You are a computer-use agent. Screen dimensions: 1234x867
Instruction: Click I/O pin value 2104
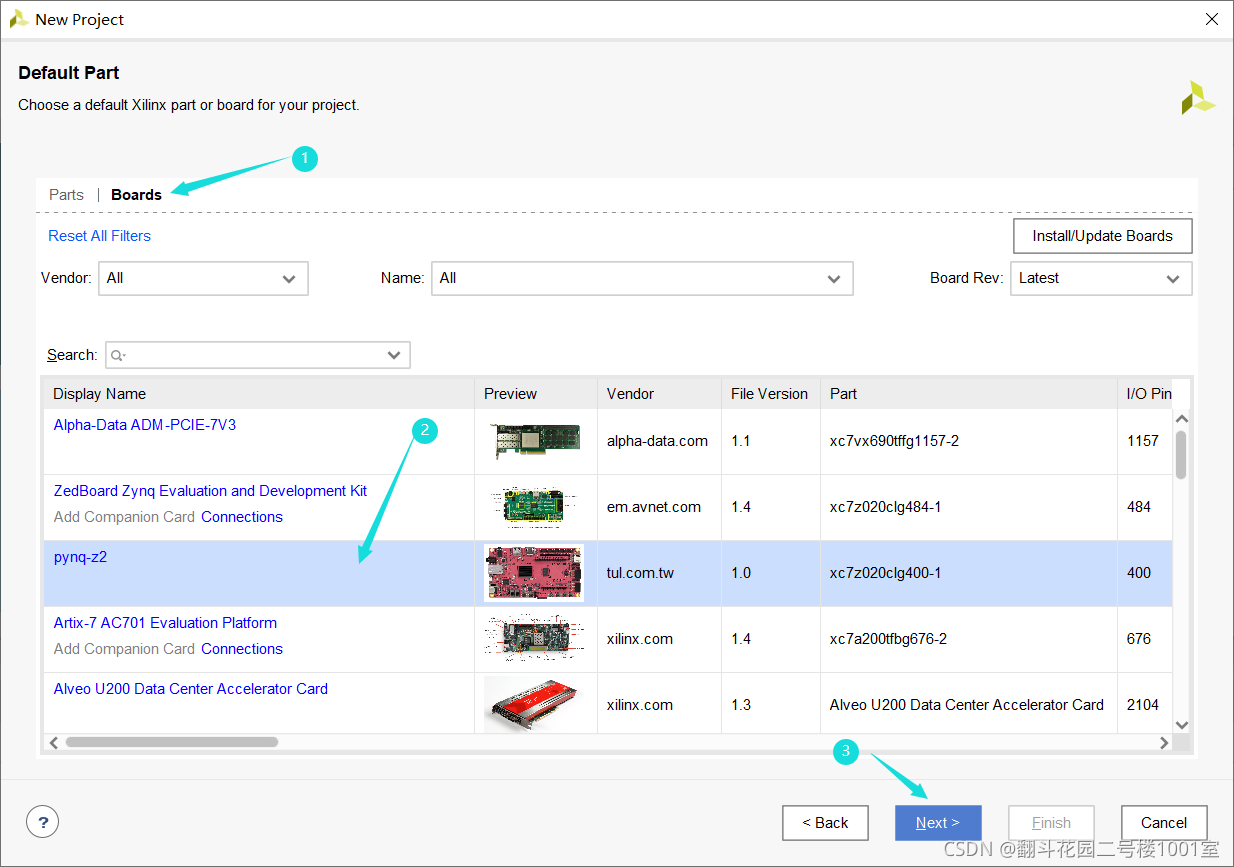click(1142, 705)
